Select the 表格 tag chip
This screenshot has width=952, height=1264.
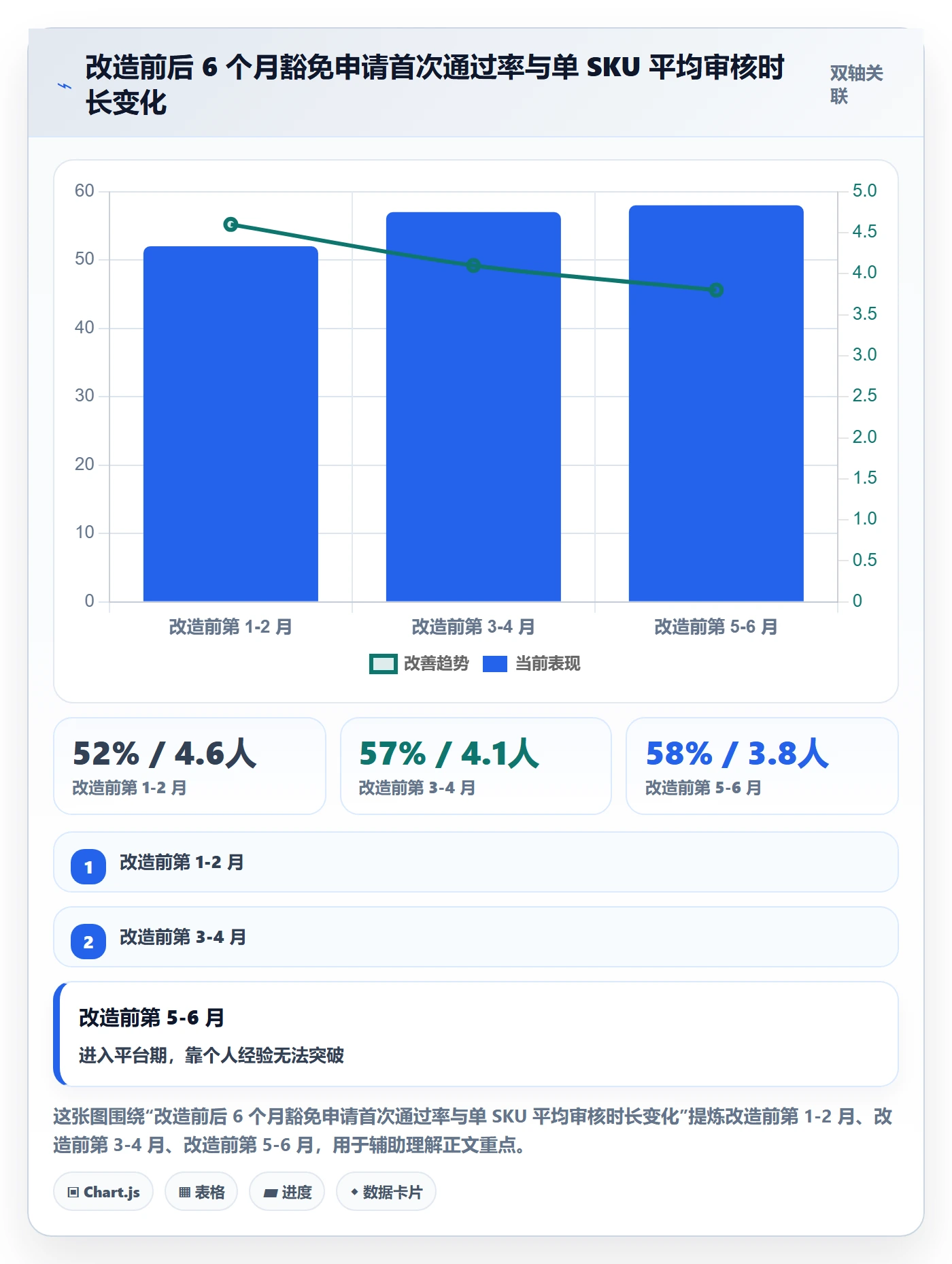[x=201, y=1192]
